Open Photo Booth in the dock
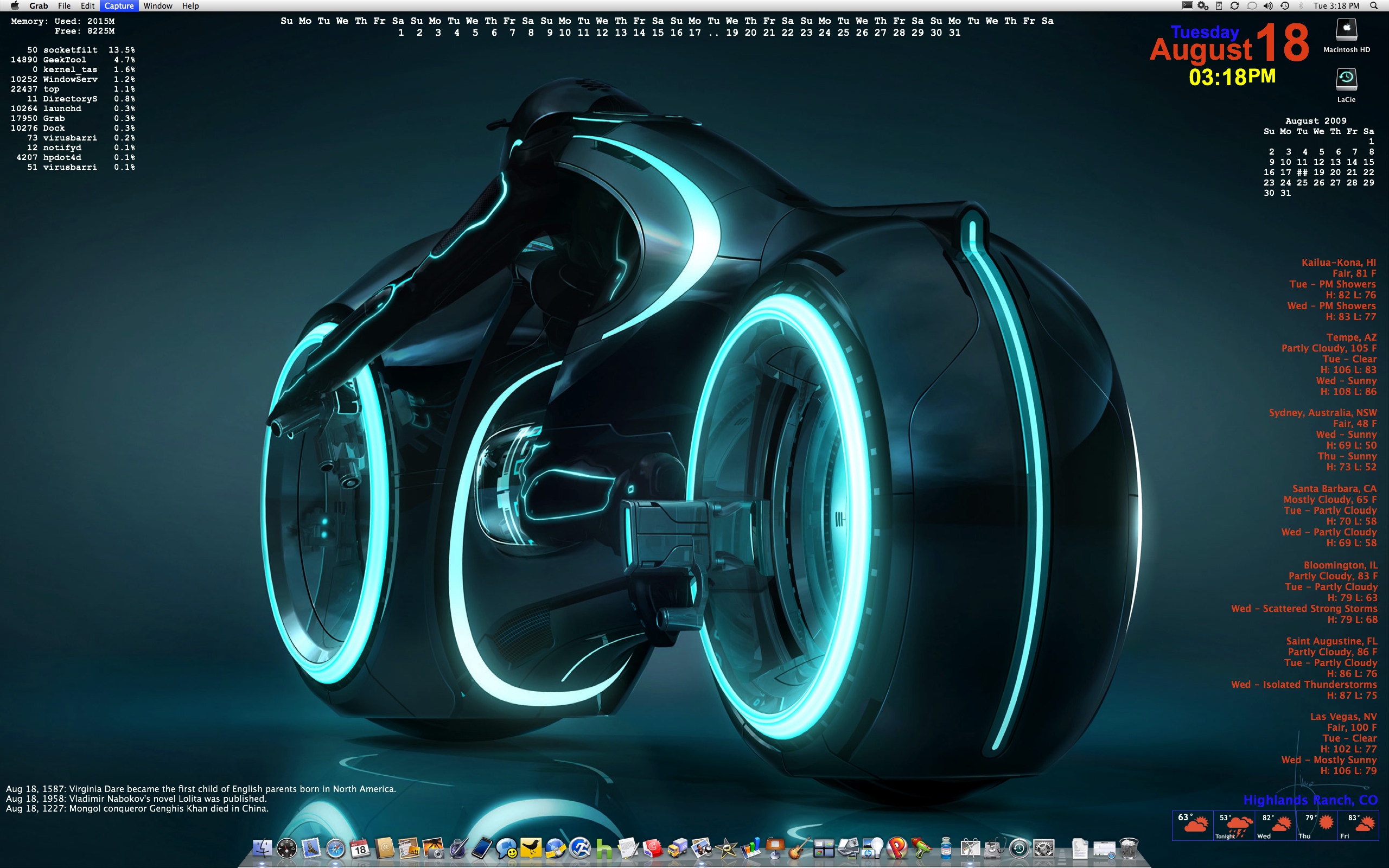The height and width of the screenshot is (868, 1389). click(434, 848)
